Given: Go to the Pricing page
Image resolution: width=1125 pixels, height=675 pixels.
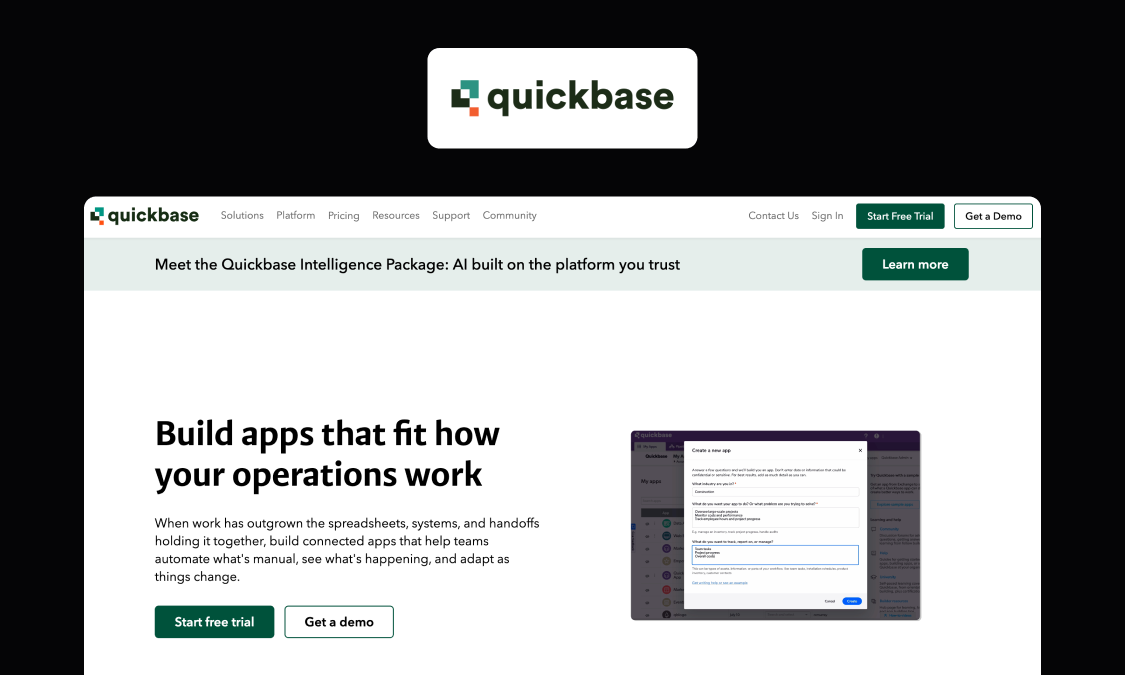Looking at the screenshot, I should [344, 215].
